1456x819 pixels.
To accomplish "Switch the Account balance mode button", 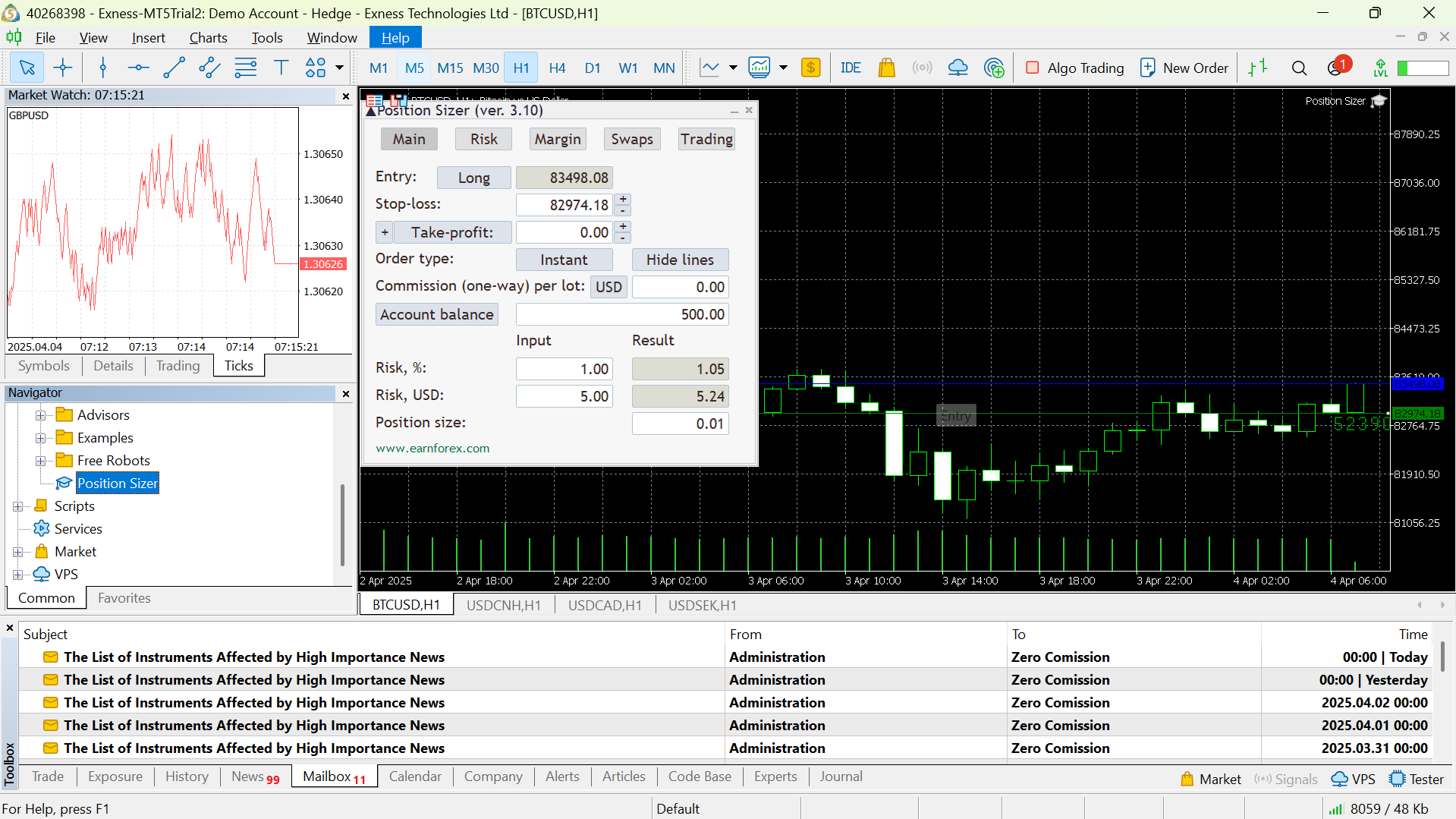I will point(437,314).
